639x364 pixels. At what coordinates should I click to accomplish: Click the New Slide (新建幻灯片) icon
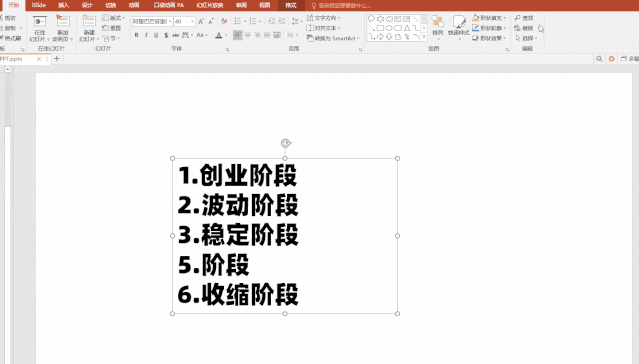click(89, 28)
